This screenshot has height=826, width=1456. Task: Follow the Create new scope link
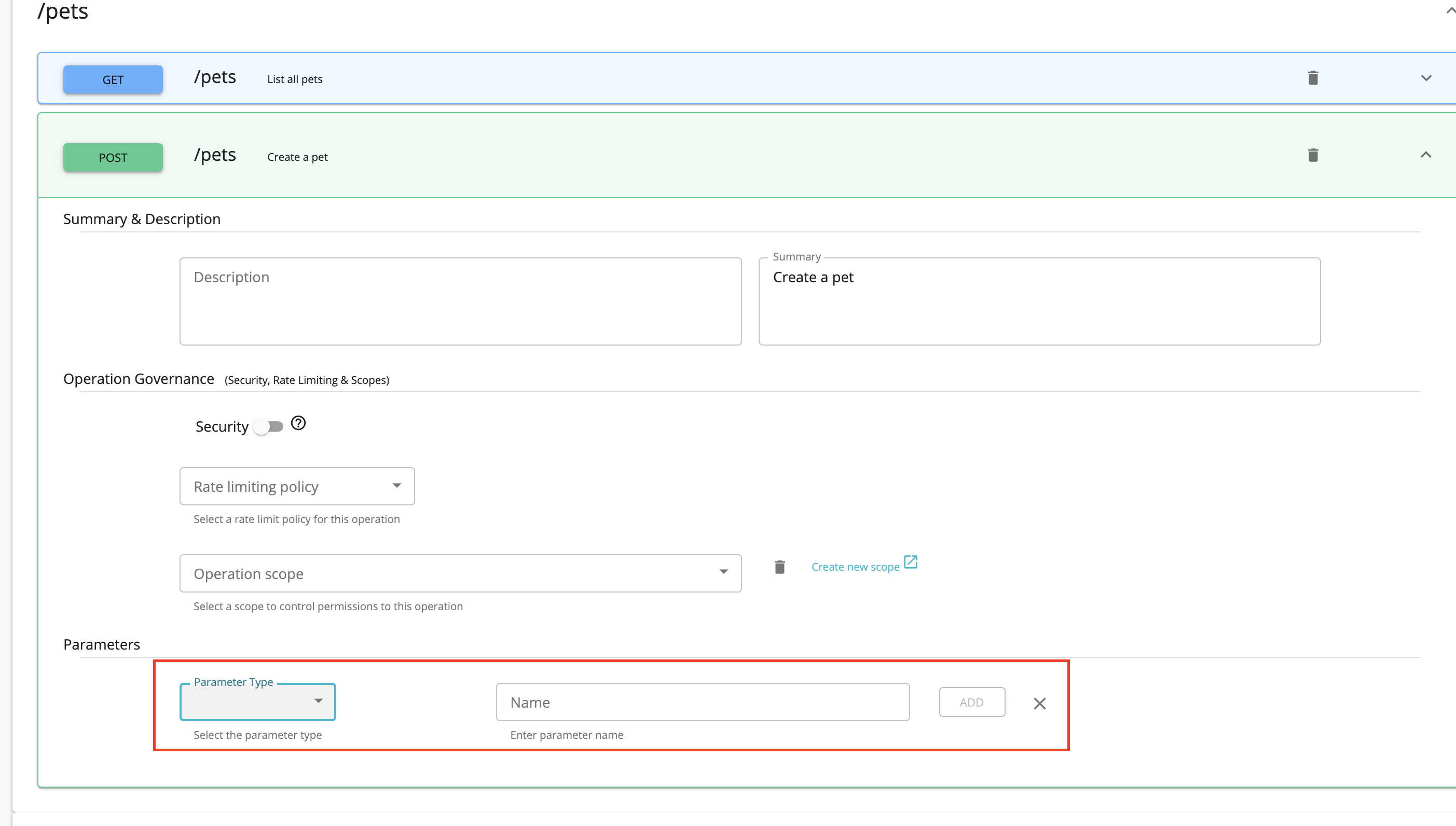pyautogui.click(x=855, y=566)
